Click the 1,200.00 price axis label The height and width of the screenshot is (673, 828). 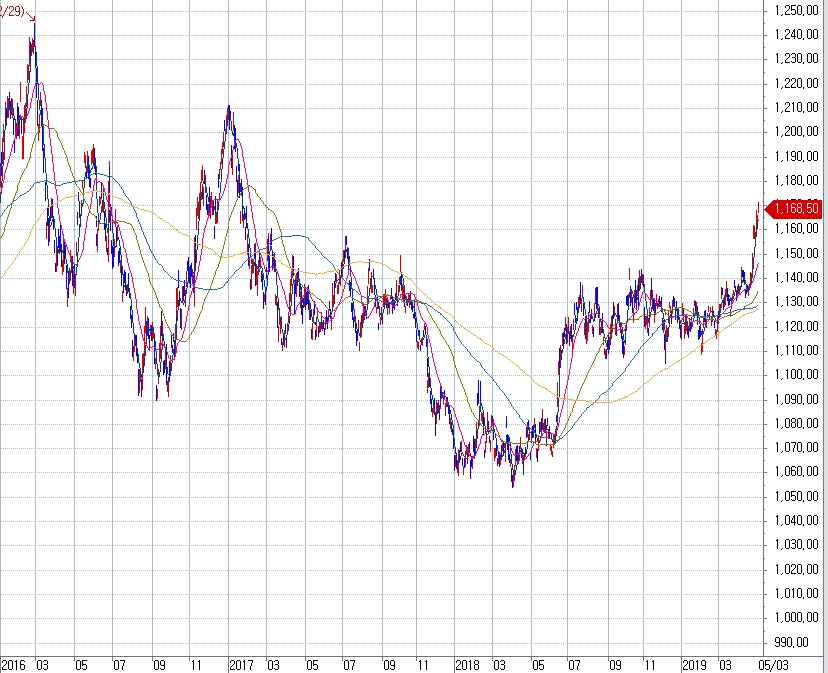click(x=797, y=132)
